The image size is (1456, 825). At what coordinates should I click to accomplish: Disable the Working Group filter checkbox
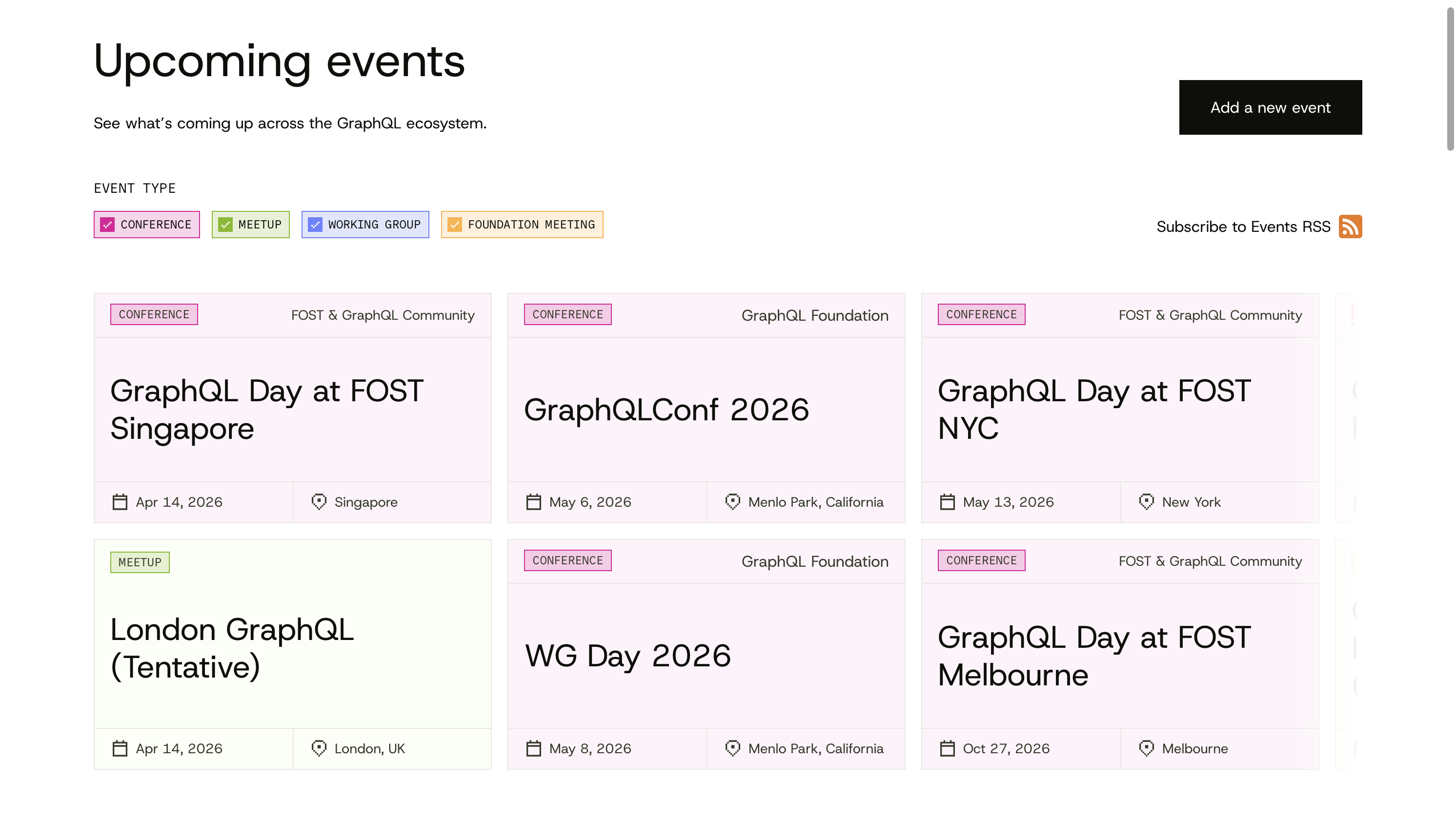pyautogui.click(x=315, y=225)
